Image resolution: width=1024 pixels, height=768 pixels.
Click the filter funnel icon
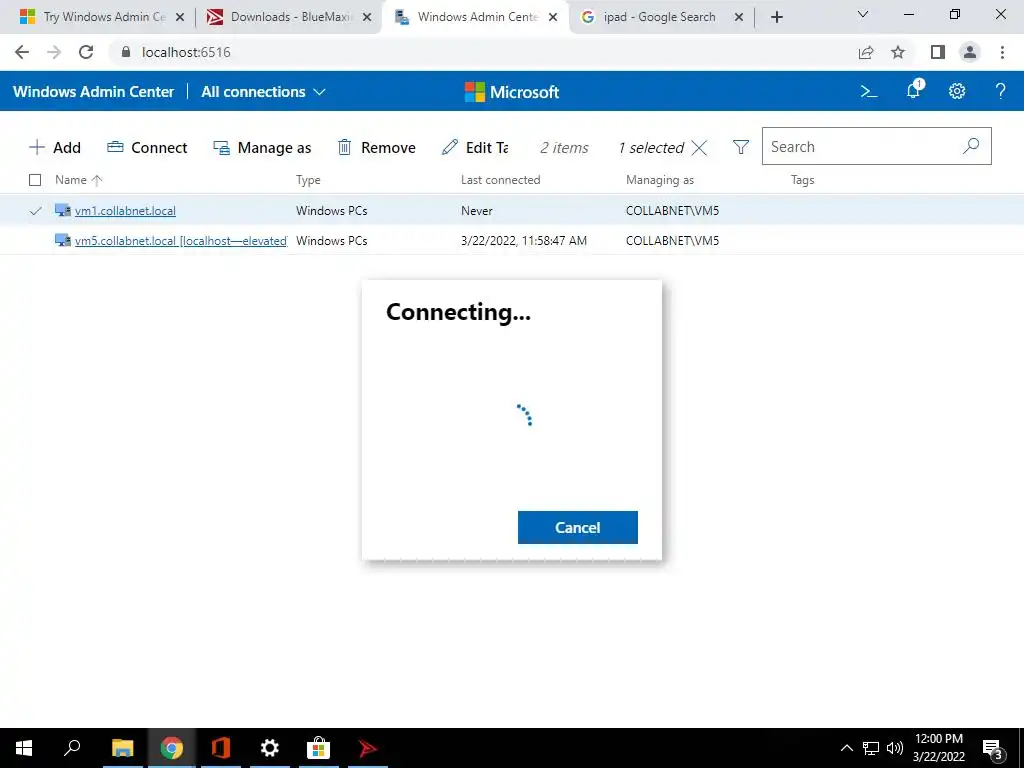pyautogui.click(x=741, y=147)
